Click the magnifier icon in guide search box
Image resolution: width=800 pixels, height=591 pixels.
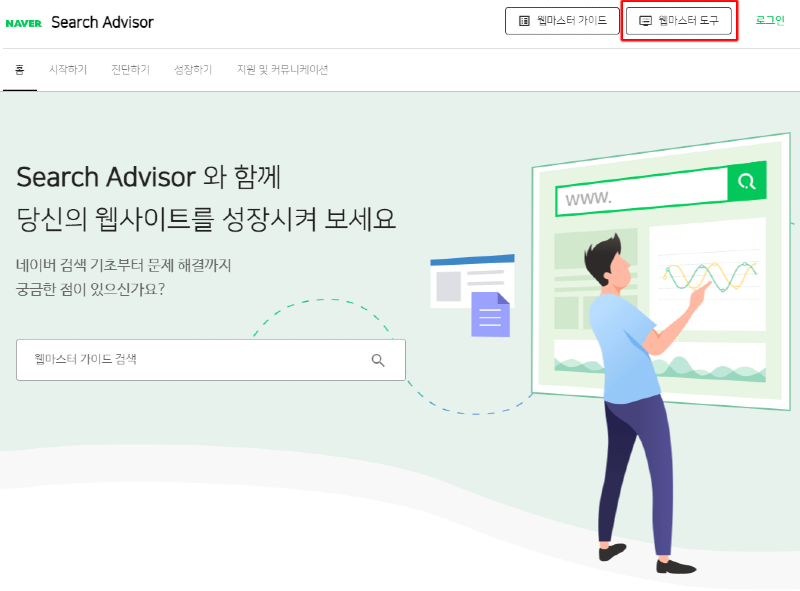click(x=378, y=360)
